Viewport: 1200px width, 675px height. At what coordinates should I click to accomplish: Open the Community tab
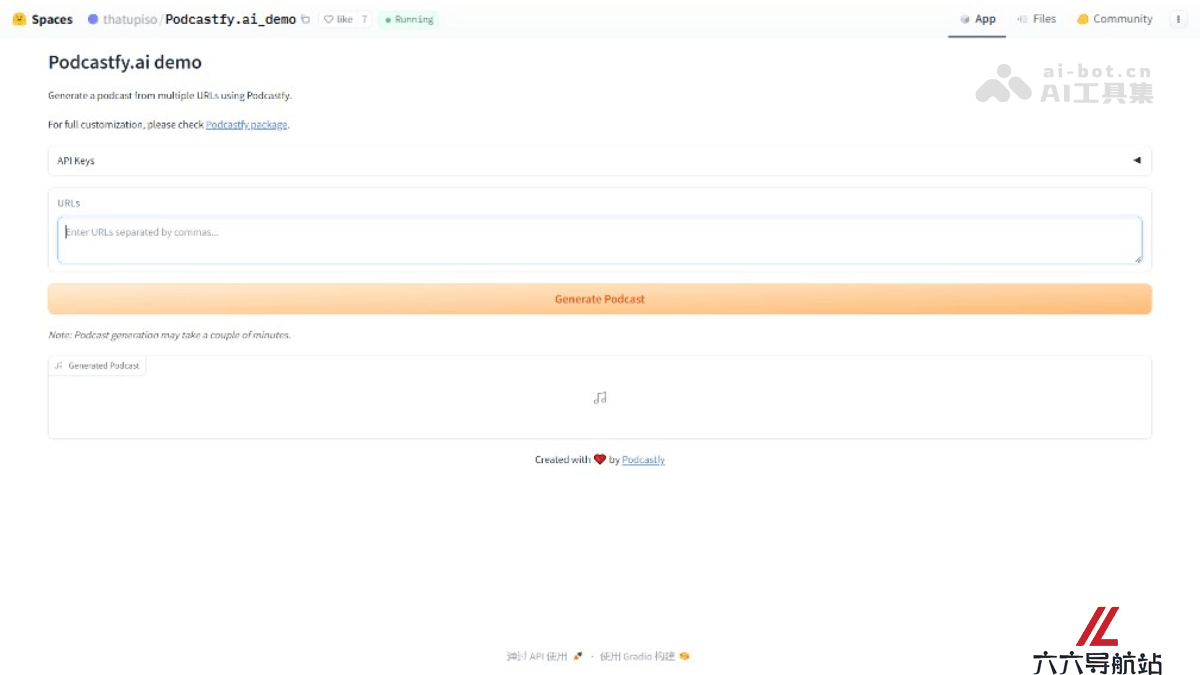1115,19
